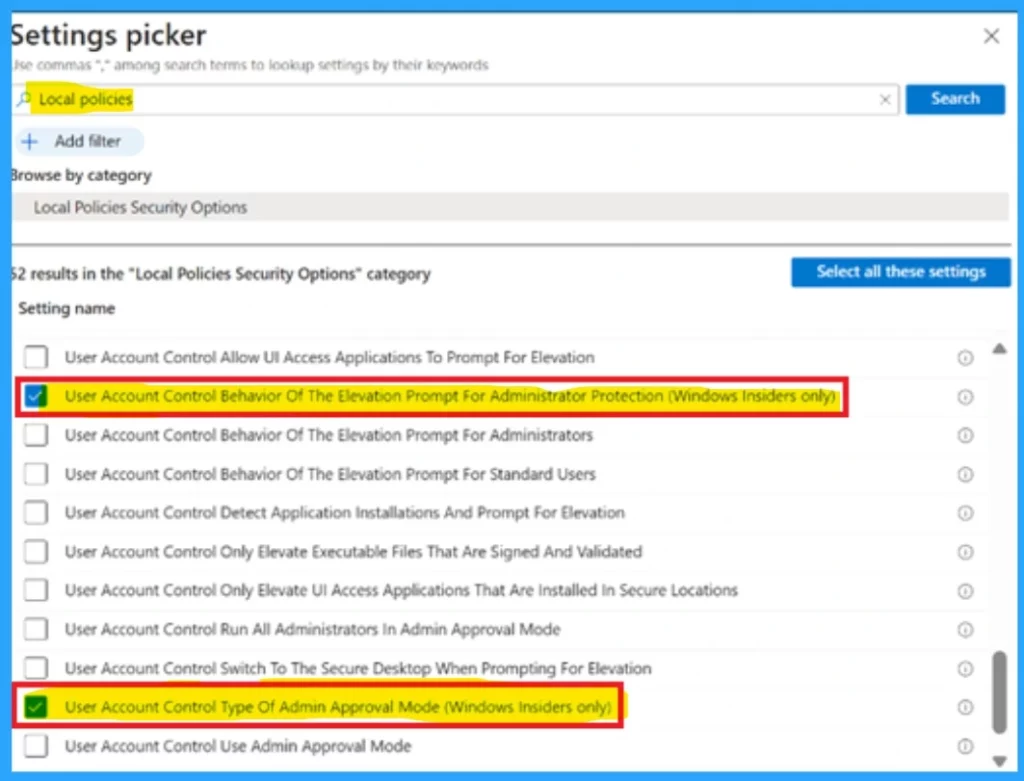Open info icon for Only Elevate Executable Files
Screen dimensions: 1024x781
tap(965, 552)
